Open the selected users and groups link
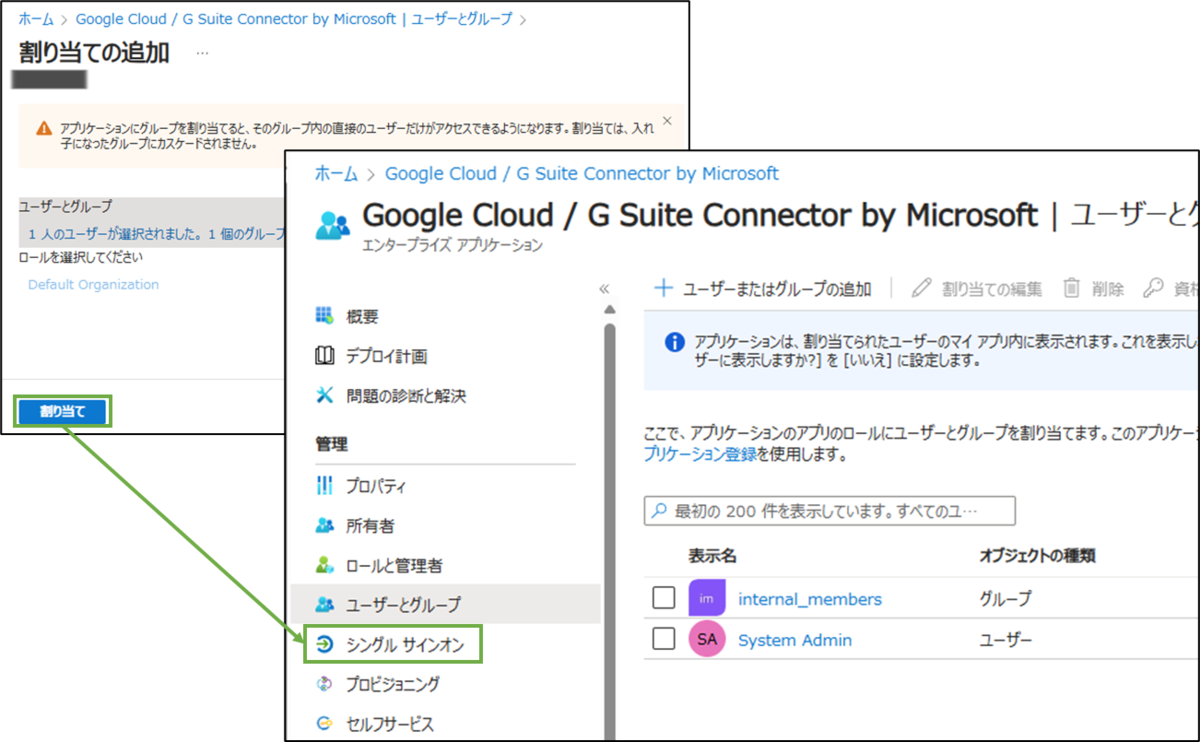 [x=157, y=234]
